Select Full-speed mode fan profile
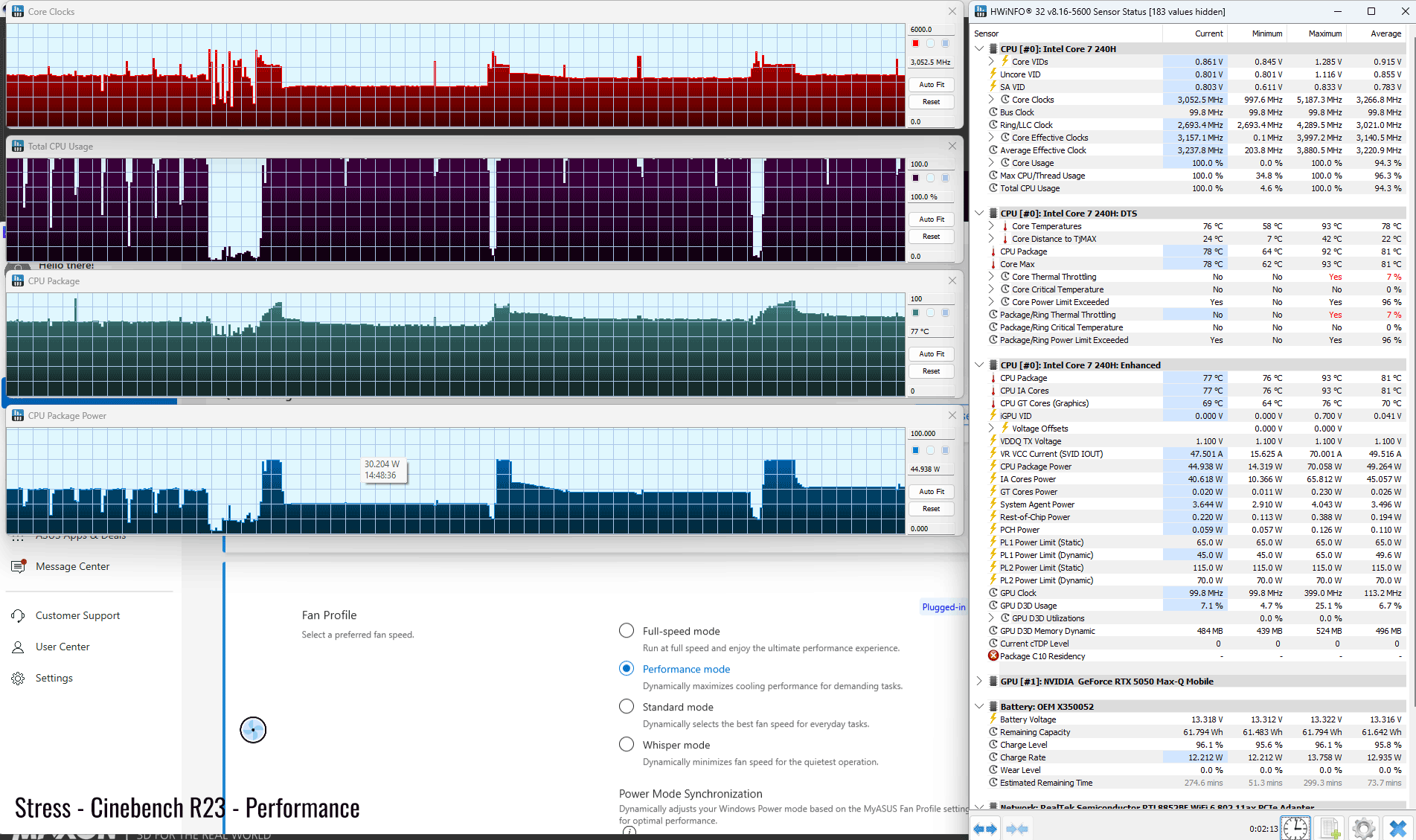Viewport: 1416px width, 840px height. (627, 631)
